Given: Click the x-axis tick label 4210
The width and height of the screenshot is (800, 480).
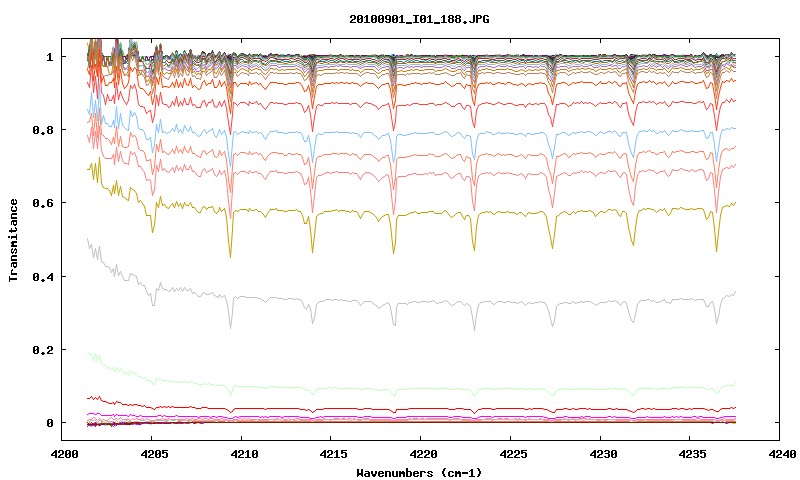Looking at the screenshot, I should (x=246, y=454).
